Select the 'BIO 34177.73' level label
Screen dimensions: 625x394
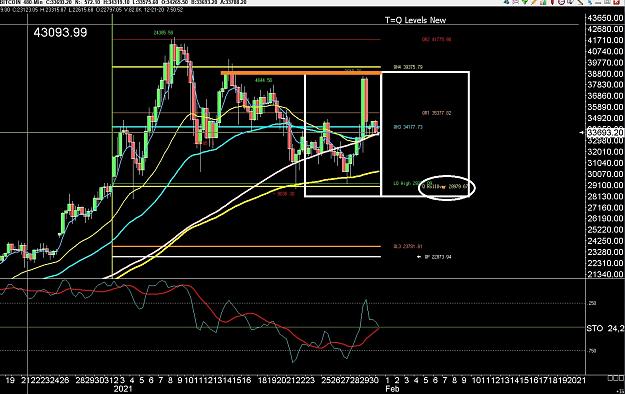coord(408,127)
